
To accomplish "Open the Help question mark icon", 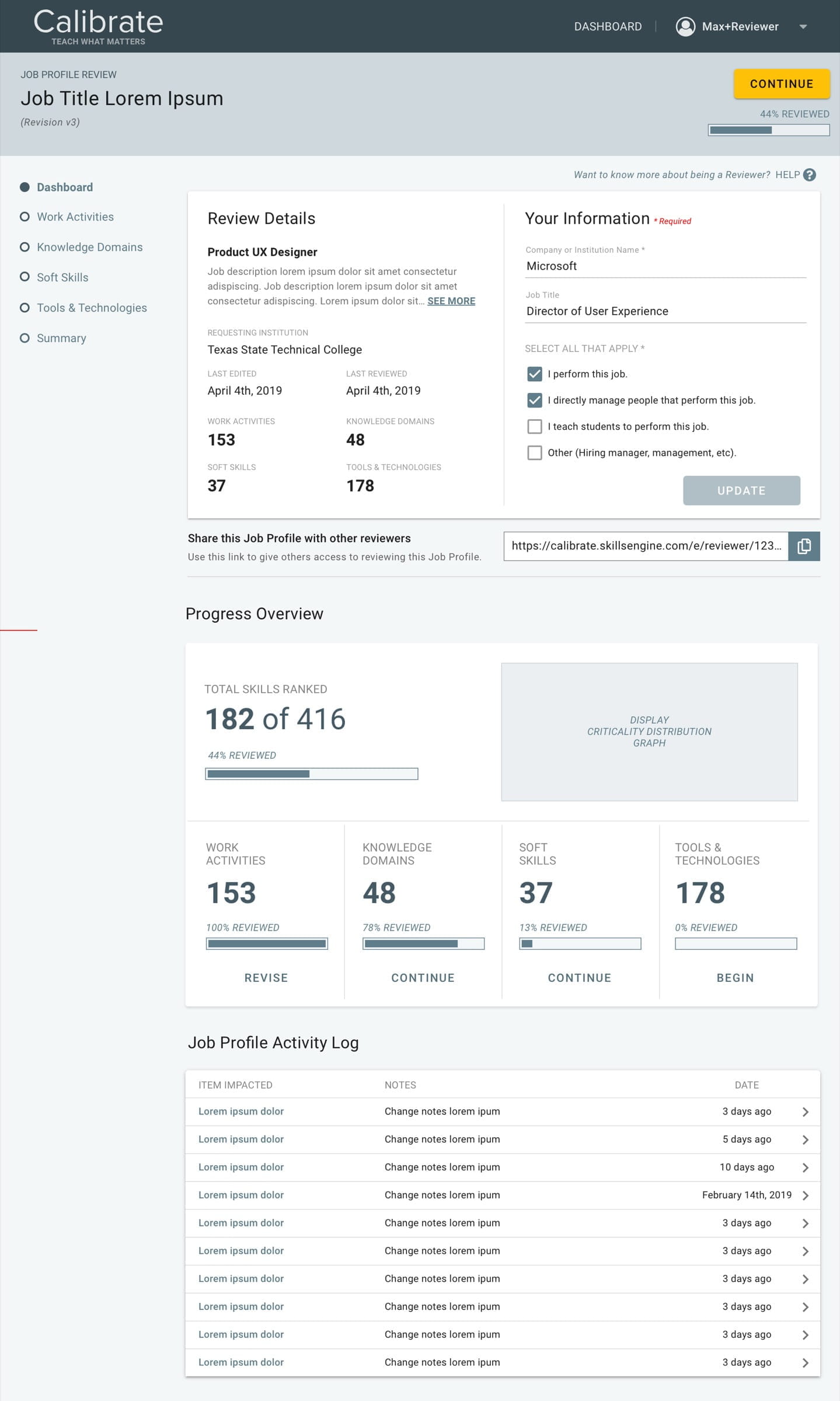I will [x=809, y=175].
